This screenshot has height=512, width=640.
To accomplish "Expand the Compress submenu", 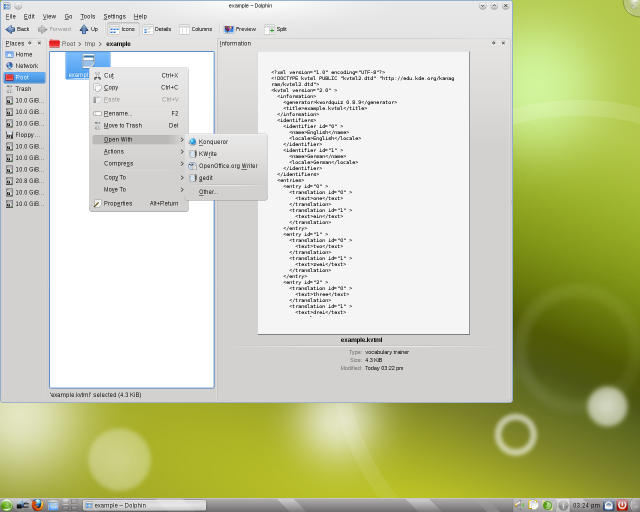I will 118,163.
